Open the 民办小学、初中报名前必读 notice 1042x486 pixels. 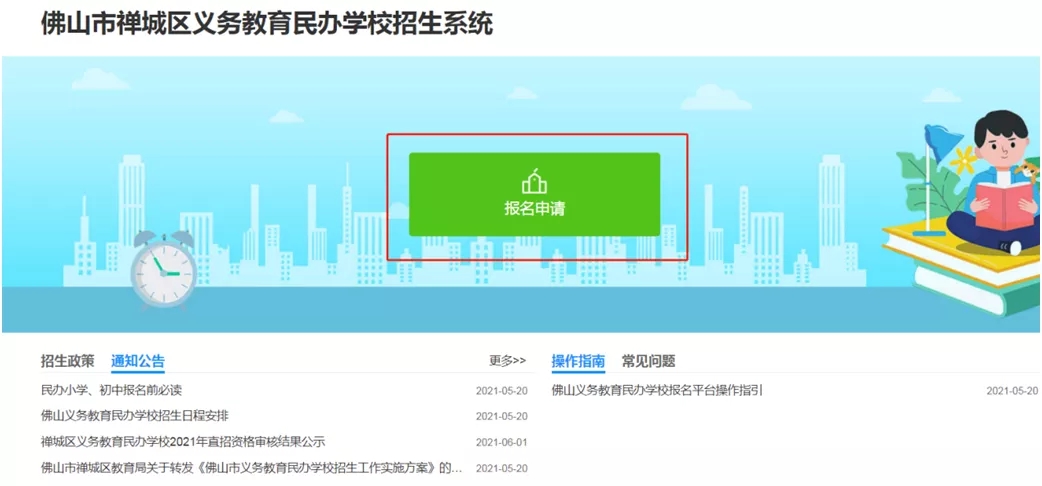click(111, 390)
